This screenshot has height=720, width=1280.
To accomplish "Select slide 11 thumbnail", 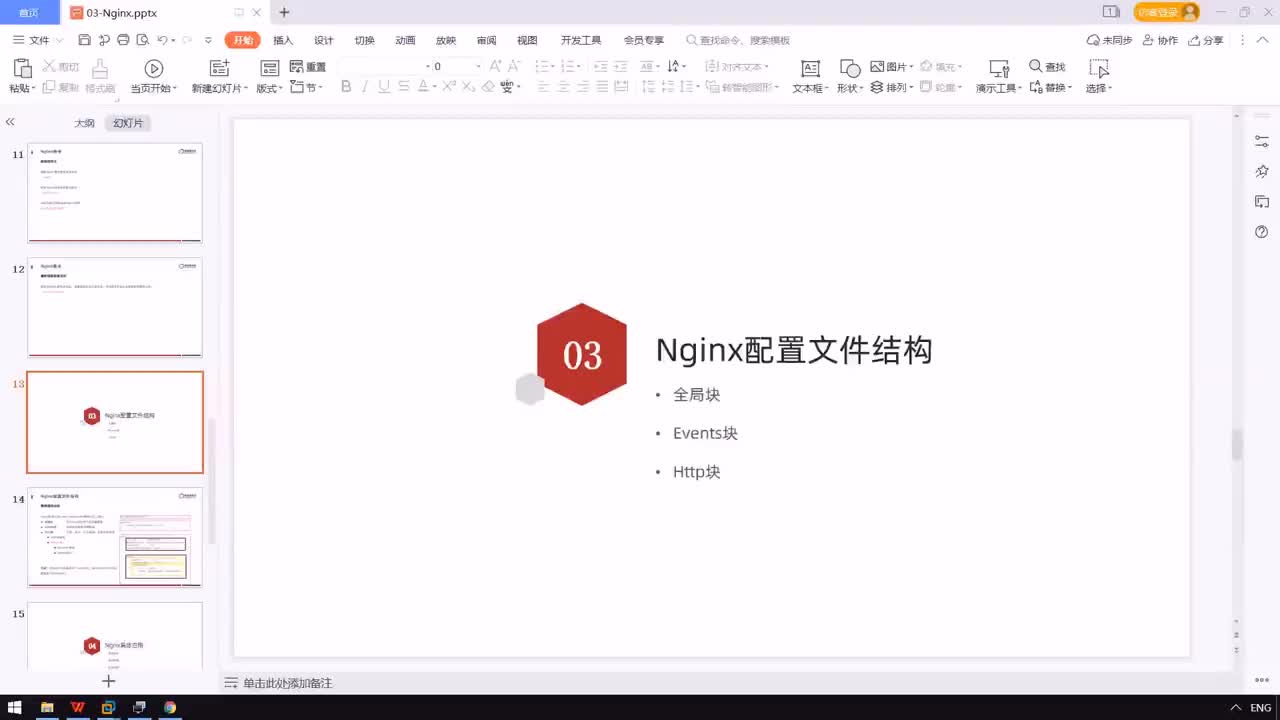I will [x=115, y=192].
